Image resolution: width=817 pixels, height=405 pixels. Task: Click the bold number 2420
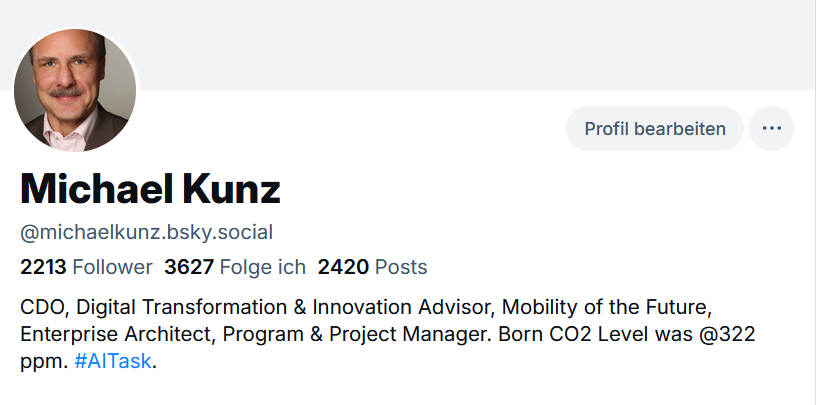[x=343, y=267]
